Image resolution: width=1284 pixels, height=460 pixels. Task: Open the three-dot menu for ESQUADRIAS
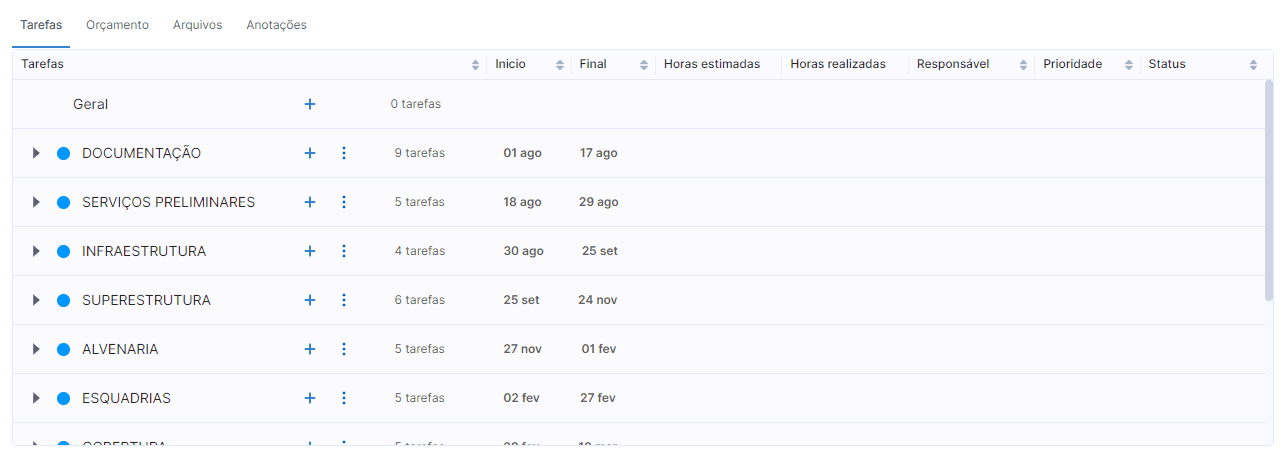[344, 398]
